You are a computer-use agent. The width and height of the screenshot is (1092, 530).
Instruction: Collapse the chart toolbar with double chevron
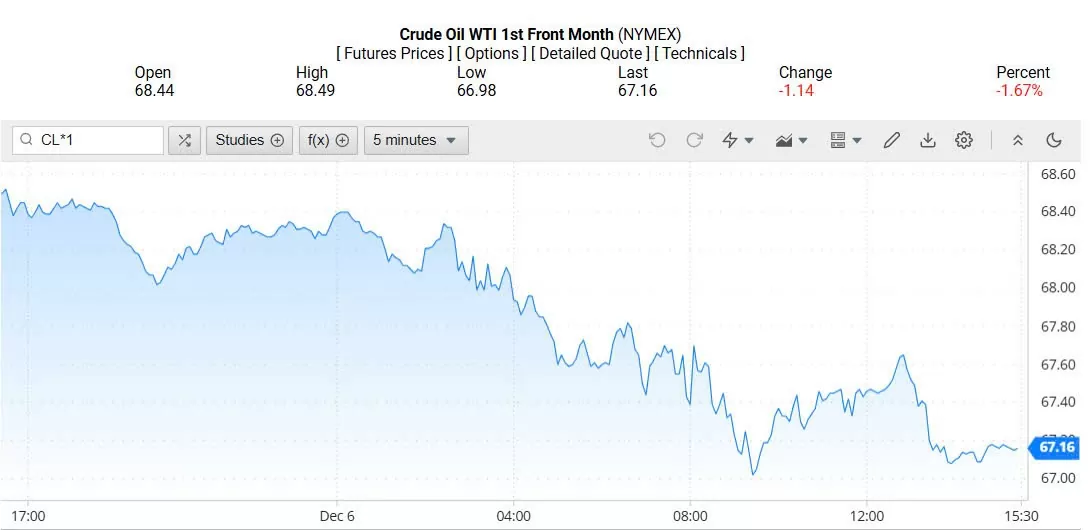click(1018, 140)
